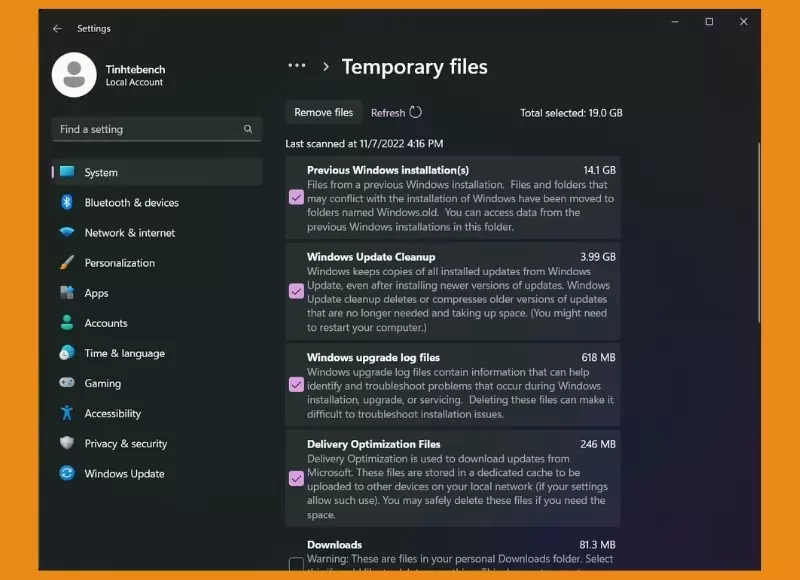Screen dimensions: 800x580
Task: Check the Downloads checkbox
Action: point(296,564)
